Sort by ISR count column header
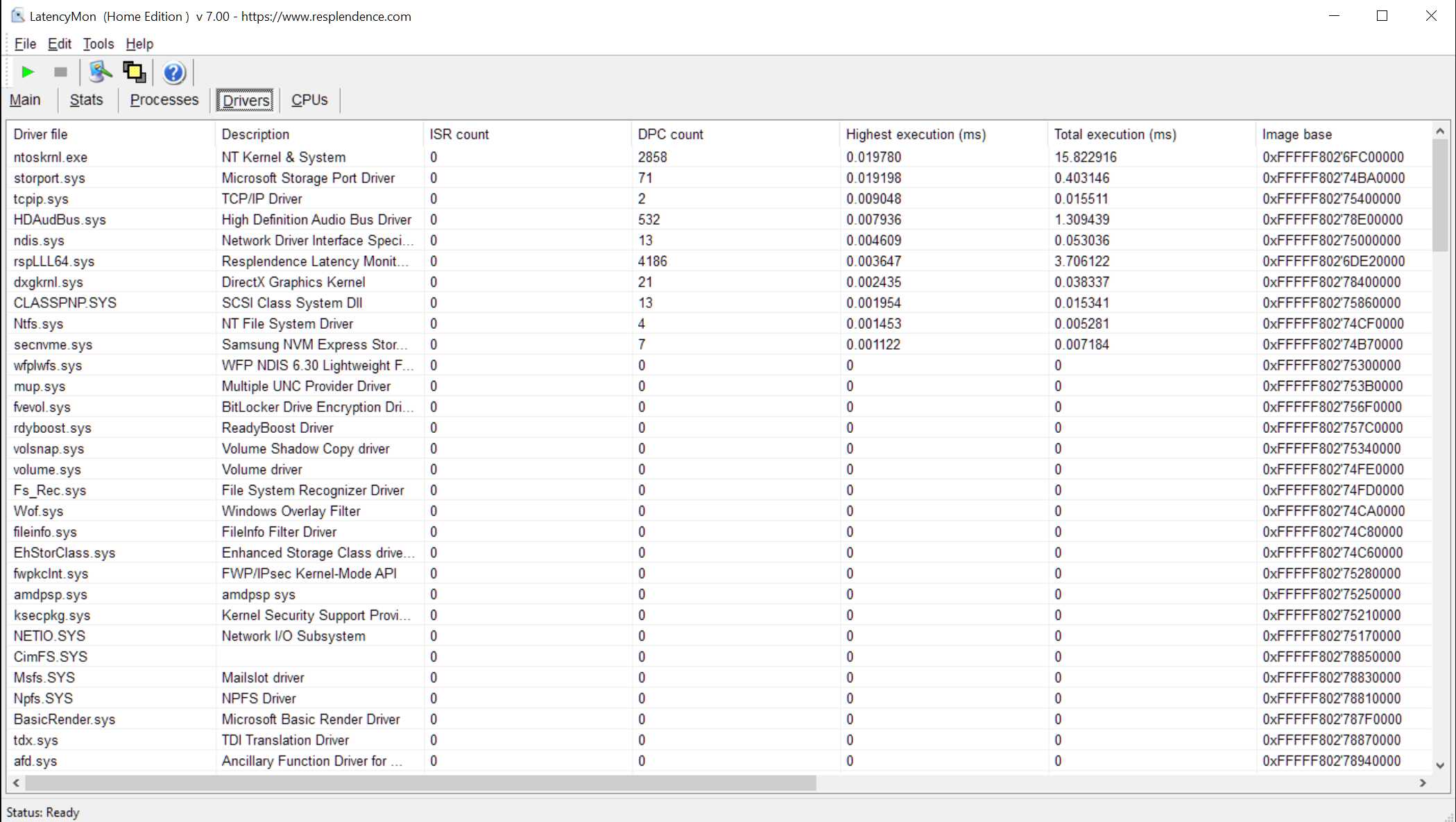Viewport: 1456px width, 822px height. coord(527,135)
